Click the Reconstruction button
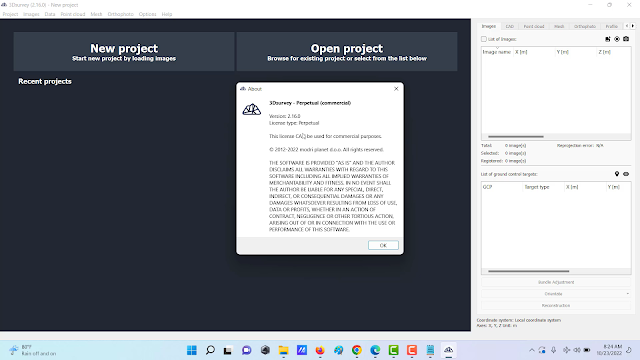The image size is (640, 360). pyautogui.click(x=556, y=305)
